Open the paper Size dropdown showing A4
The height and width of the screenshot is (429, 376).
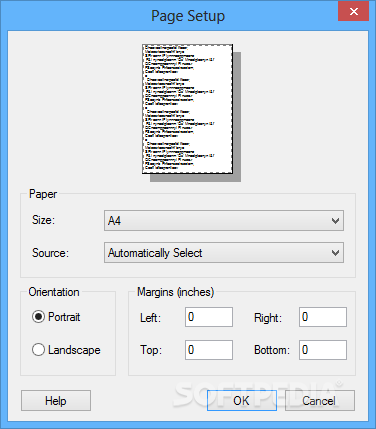click(x=224, y=220)
